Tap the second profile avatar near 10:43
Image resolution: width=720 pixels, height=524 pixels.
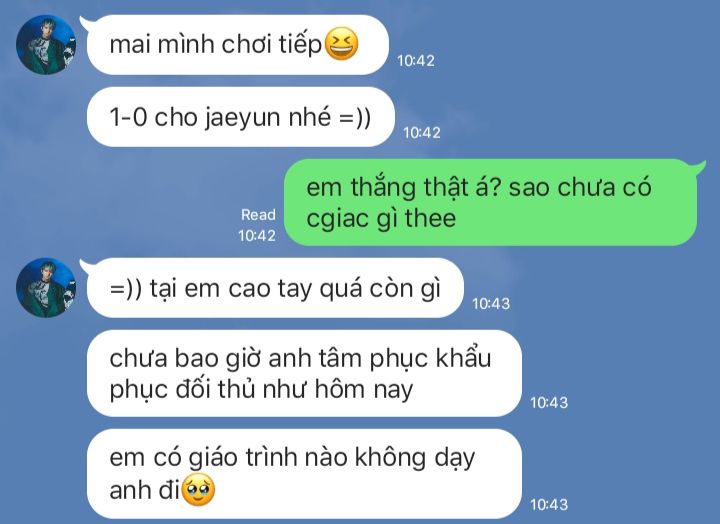(x=46, y=287)
